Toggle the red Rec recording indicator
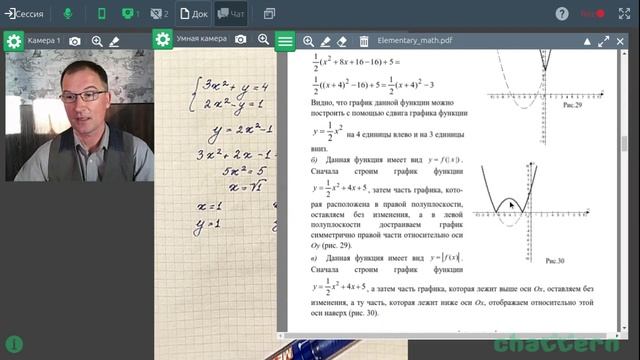Image resolution: width=640 pixels, height=360 pixels. pos(593,14)
